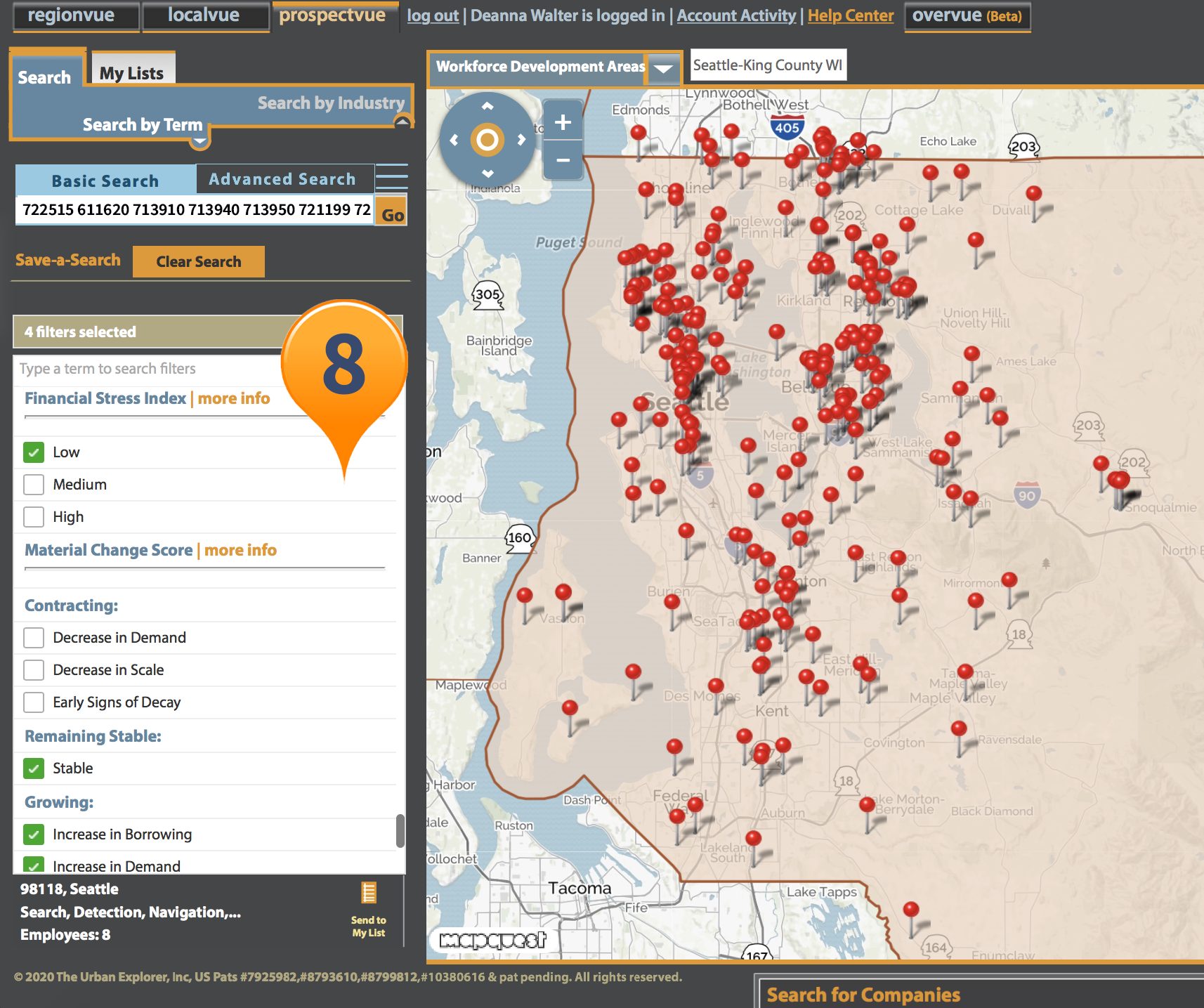The width and height of the screenshot is (1204, 1008).
Task: Open the overvue (Beta) tab
Action: point(967,15)
